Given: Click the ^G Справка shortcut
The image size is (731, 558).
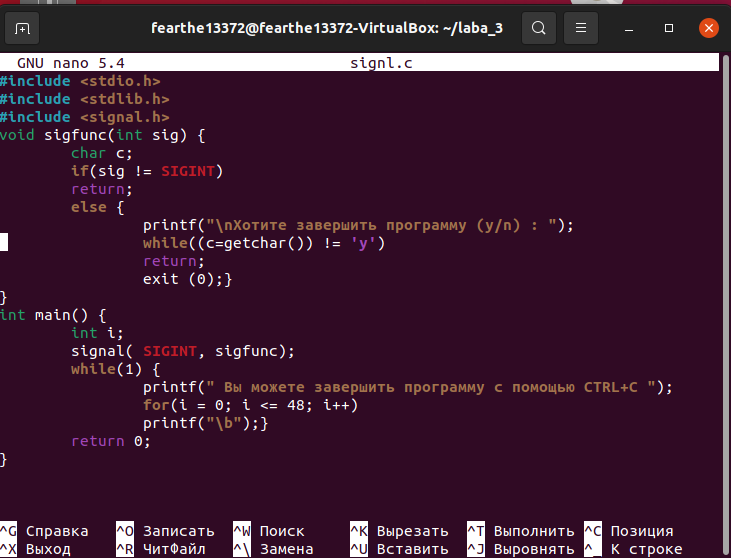Looking at the screenshot, I should click(44, 531).
